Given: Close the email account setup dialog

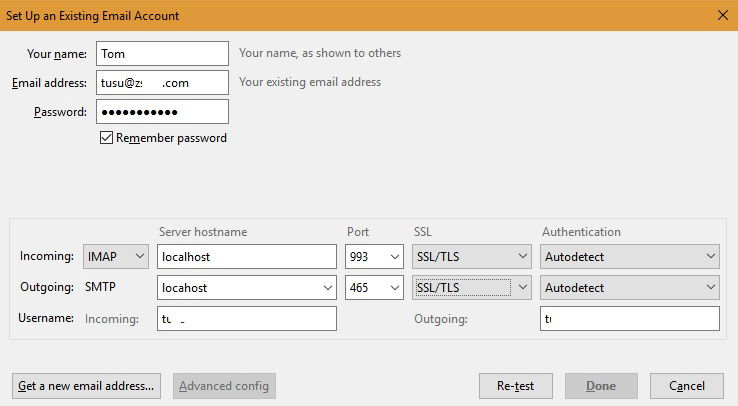Looking at the screenshot, I should click(x=723, y=15).
